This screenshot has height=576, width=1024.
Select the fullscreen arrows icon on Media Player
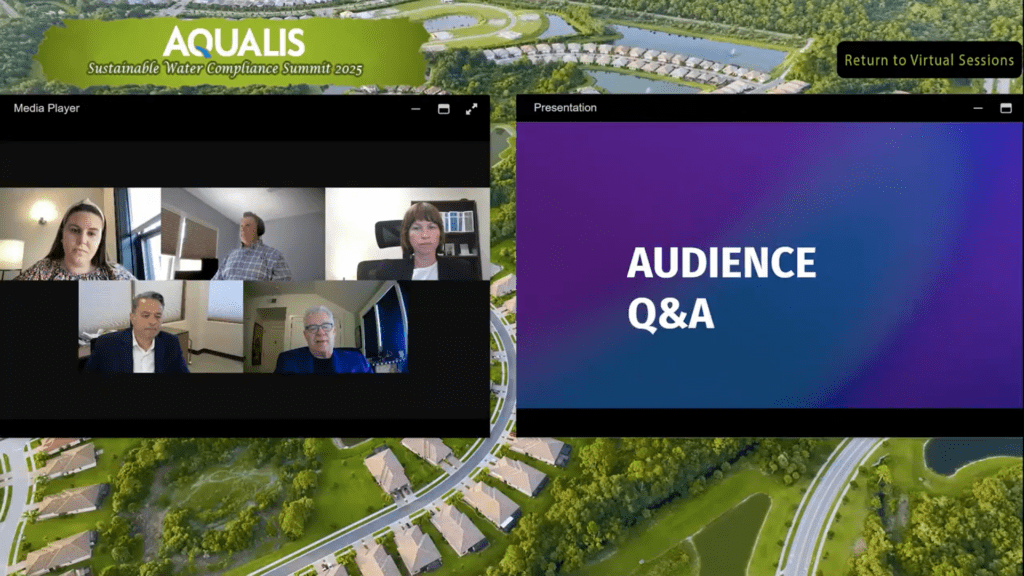click(x=471, y=108)
